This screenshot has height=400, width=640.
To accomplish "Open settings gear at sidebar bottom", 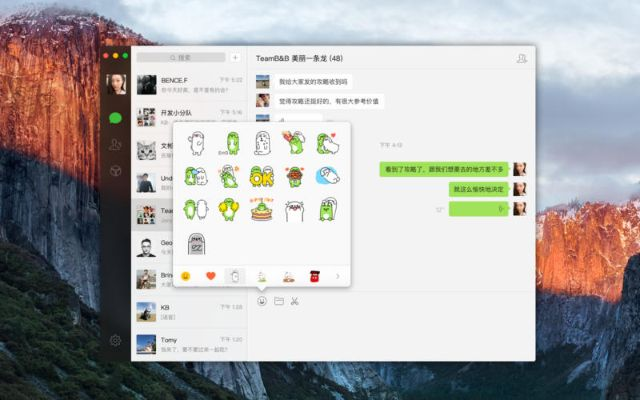I will (116, 341).
